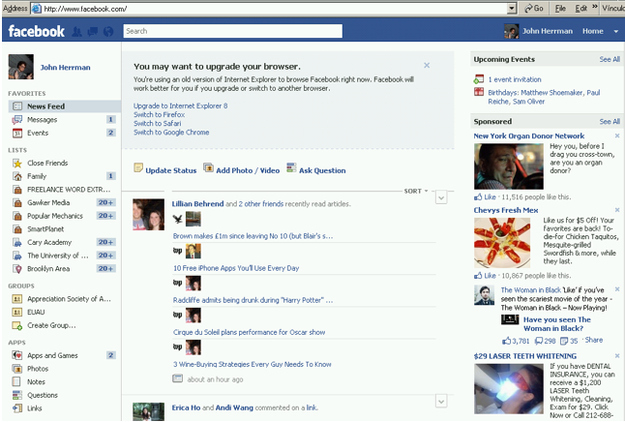Open News Feed icon in Favorites
This screenshot has height=422, width=625.
click(x=17, y=106)
